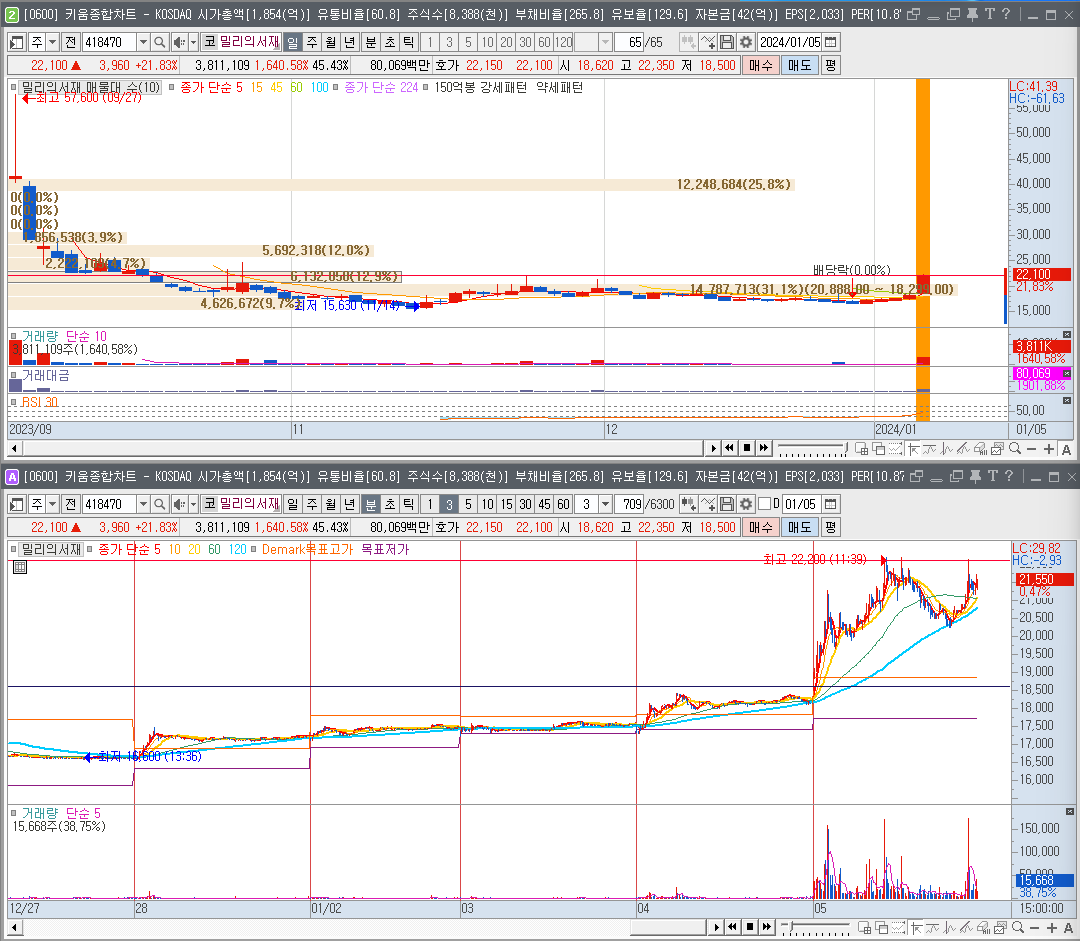Click the left scroll arrow below the top chart

point(14,449)
